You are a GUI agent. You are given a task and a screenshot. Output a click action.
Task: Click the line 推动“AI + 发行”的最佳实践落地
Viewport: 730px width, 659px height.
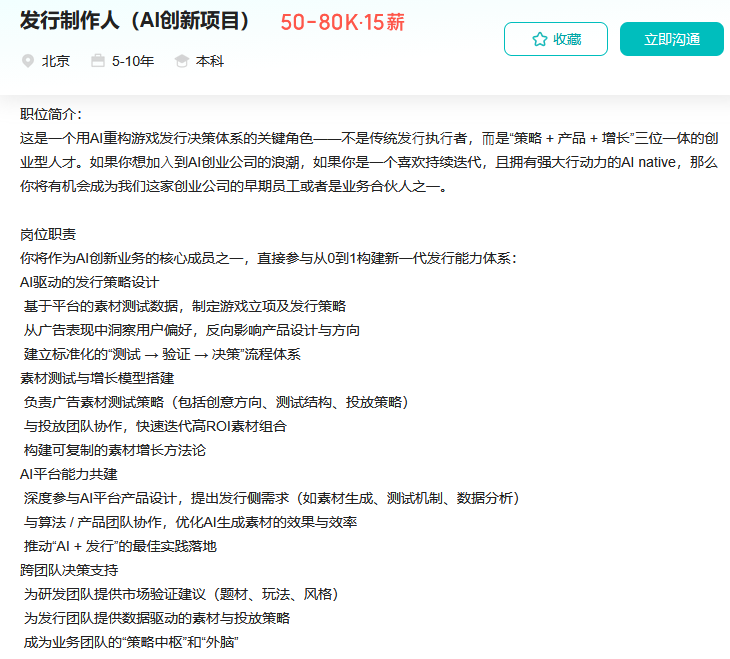(120, 546)
